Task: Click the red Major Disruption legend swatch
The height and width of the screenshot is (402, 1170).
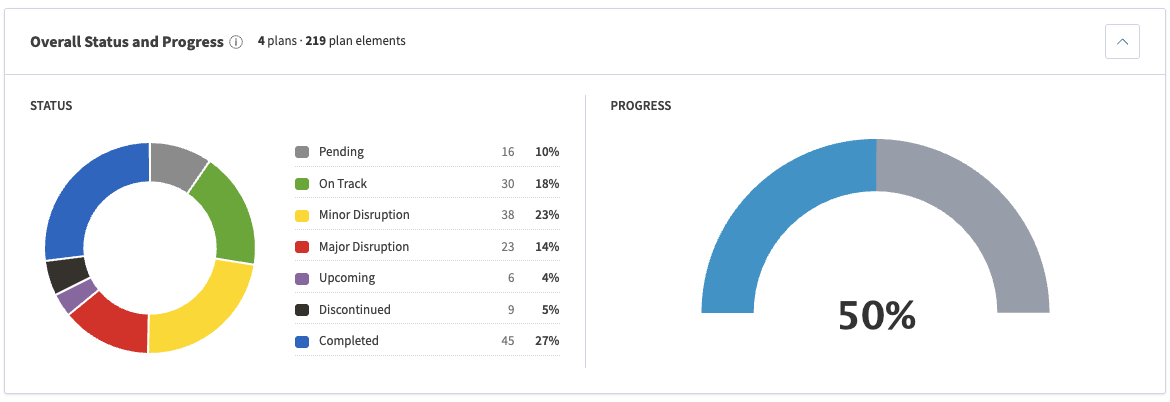Action: [x=302, y=247]
